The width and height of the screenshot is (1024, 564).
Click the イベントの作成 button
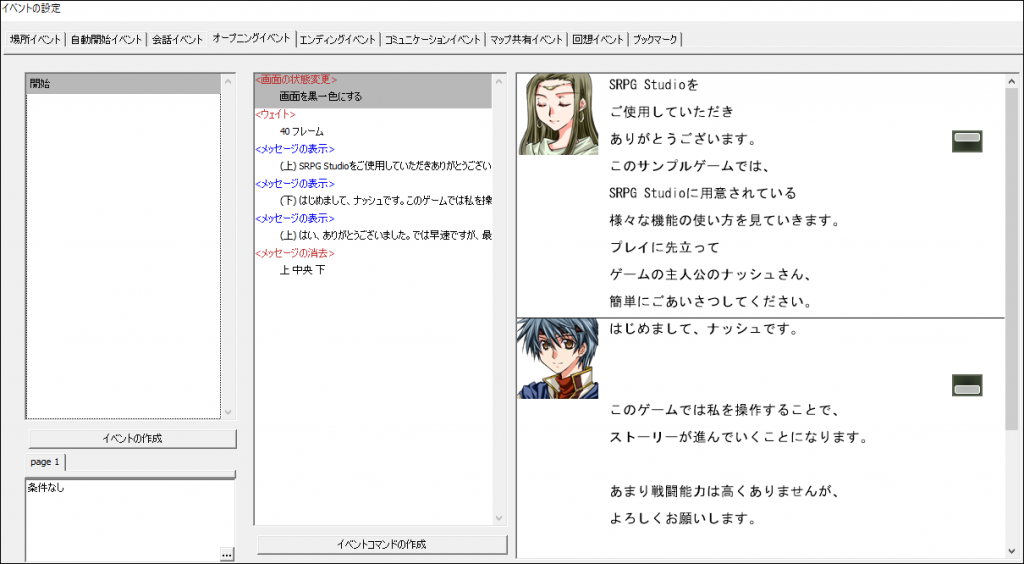(132, 439)
